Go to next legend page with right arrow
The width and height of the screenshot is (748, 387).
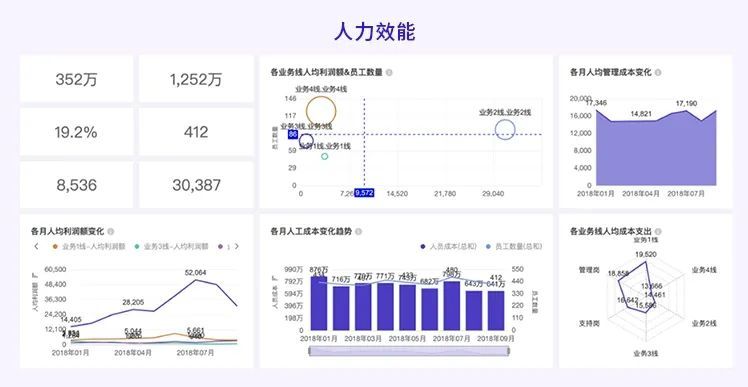click(237, 246)
